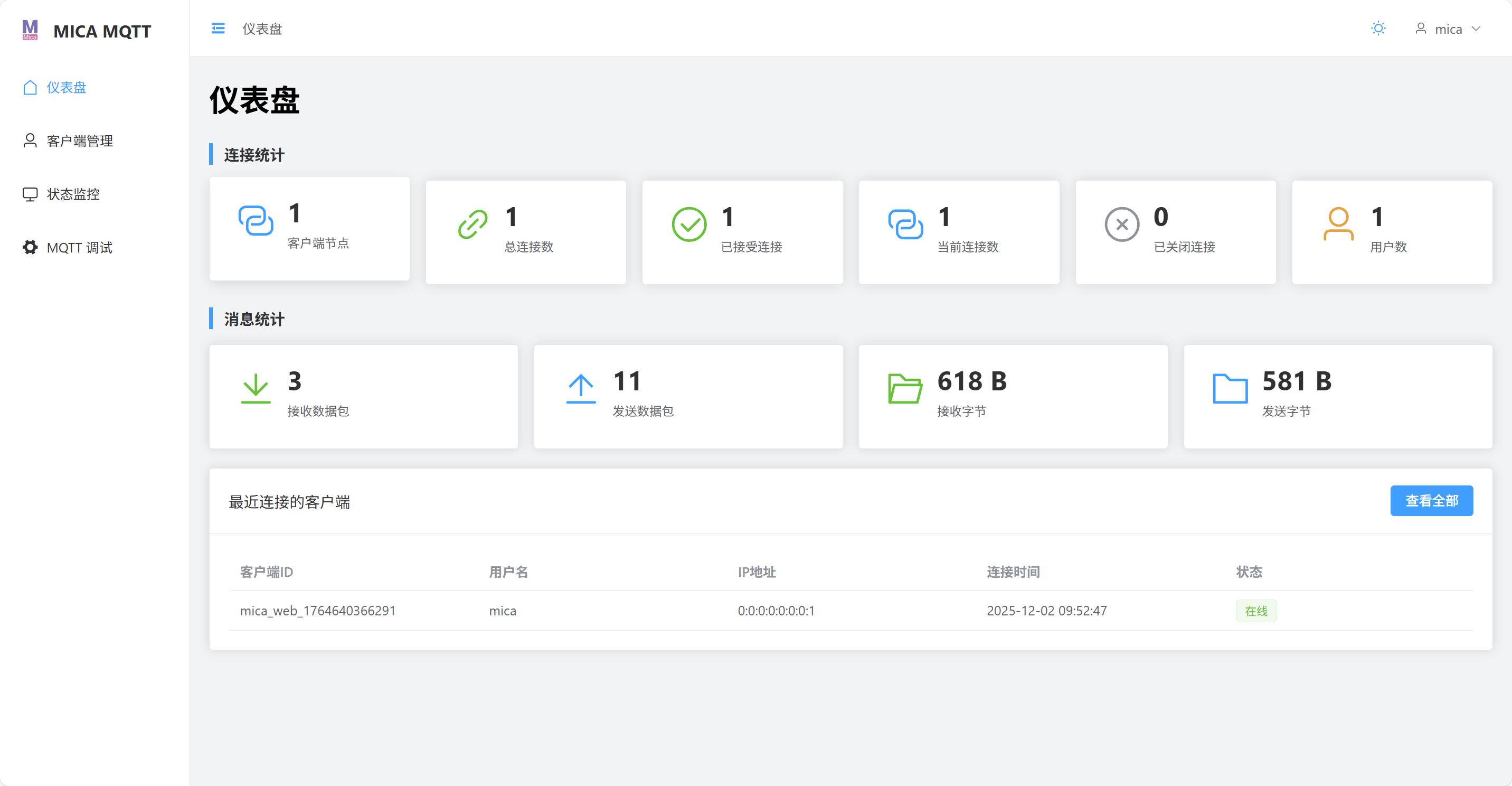Viewport: 1512px width, 786px height.
Task: Click the green open folder 接收字节 icon
Action: click(904, 388)
